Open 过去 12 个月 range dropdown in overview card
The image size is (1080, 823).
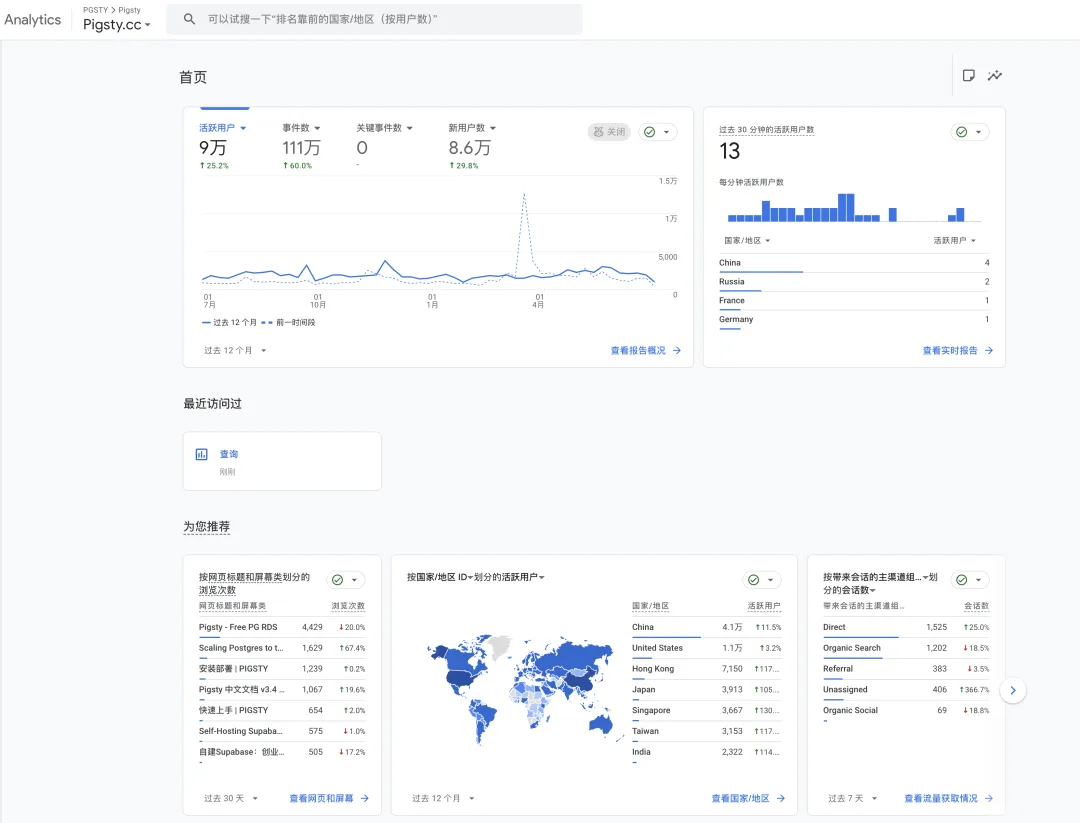pyautogui.click(x=235, y=351)
